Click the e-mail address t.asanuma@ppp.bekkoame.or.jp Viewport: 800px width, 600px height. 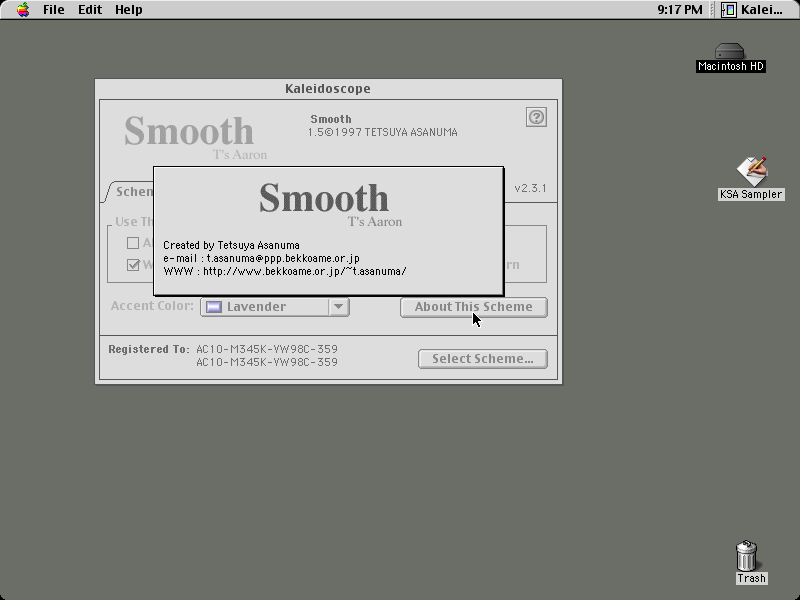(283, 258)
